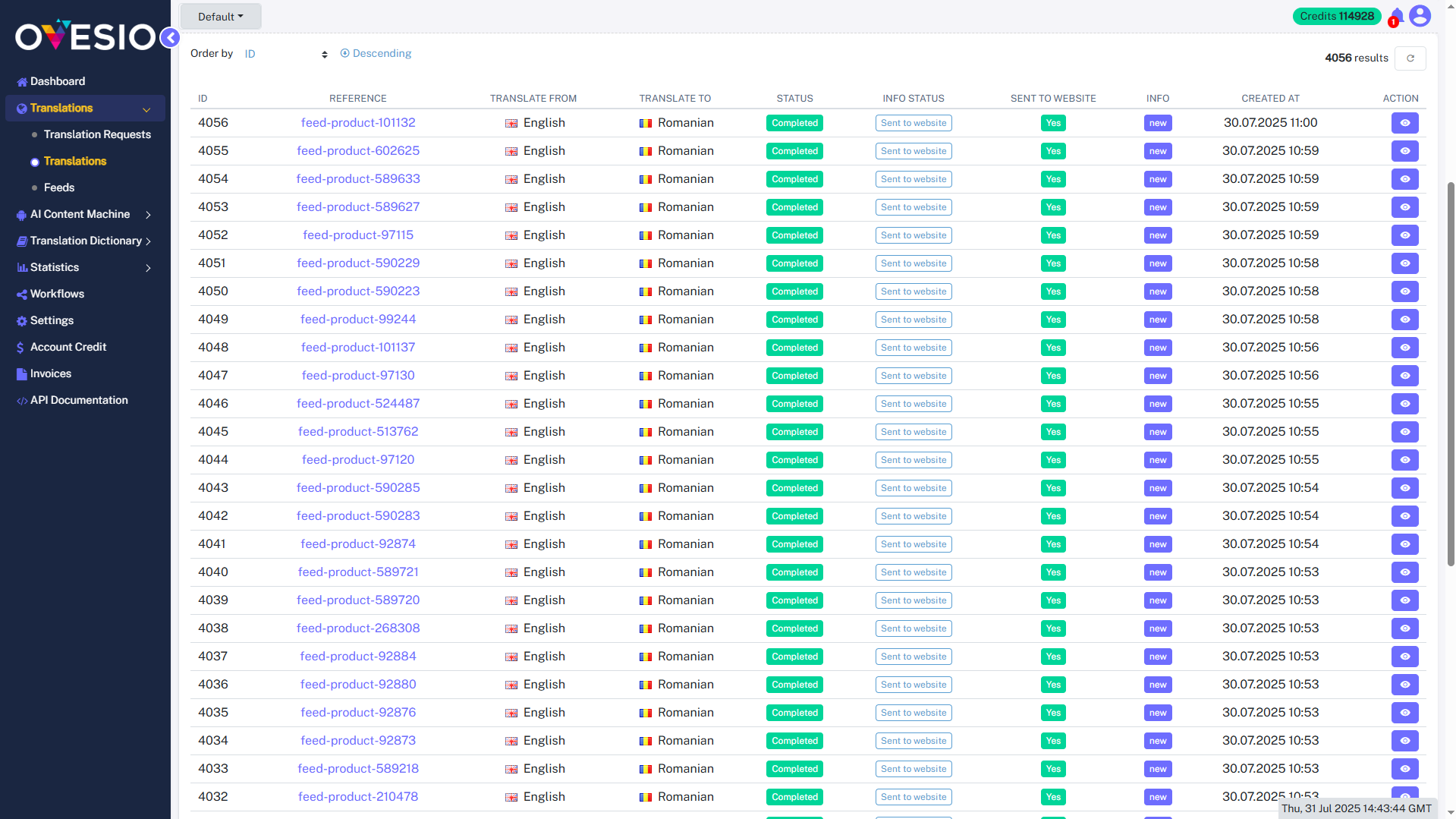Expand the Statistics menu

[55, 267]
